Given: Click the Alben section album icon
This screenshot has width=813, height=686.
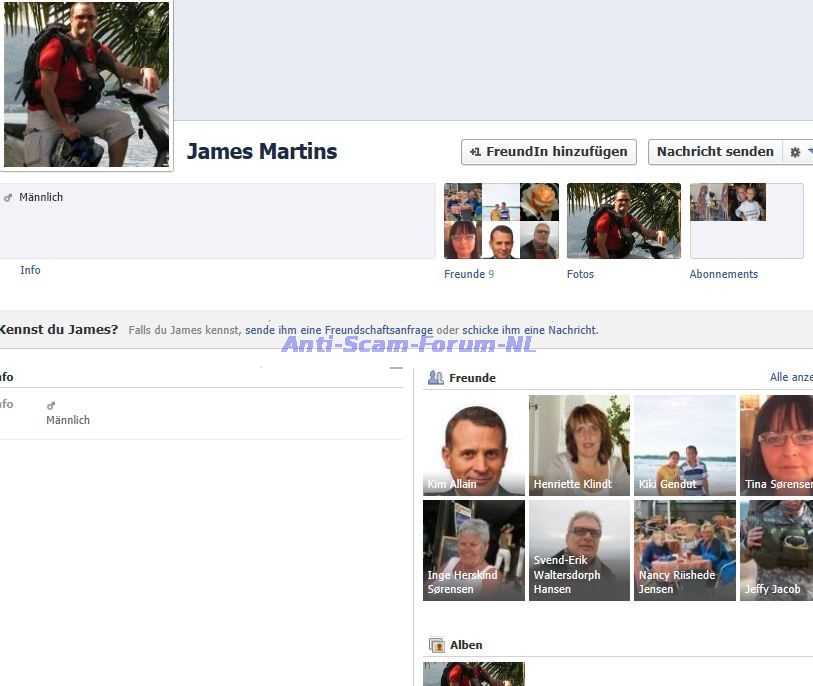Looking at the screenshot, I should coord(435,645).
